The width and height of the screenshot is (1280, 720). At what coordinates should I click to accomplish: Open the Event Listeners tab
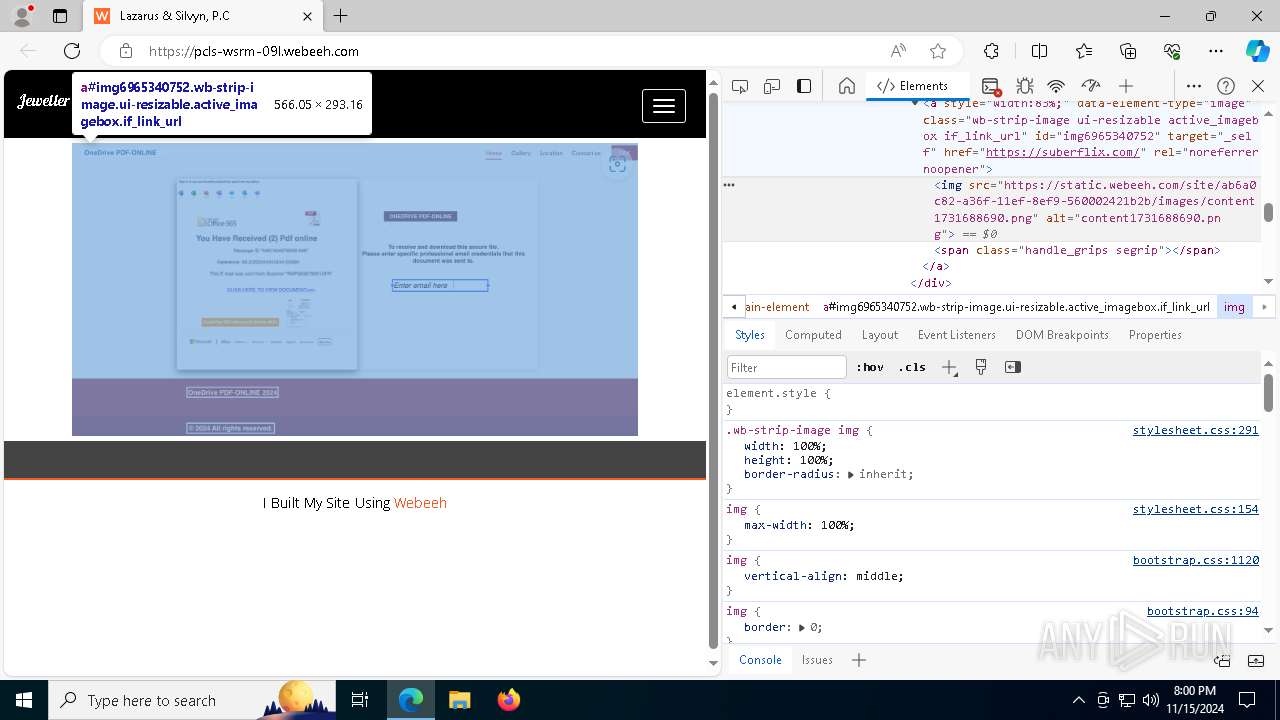pyautogui.click(x=956, y=335)
